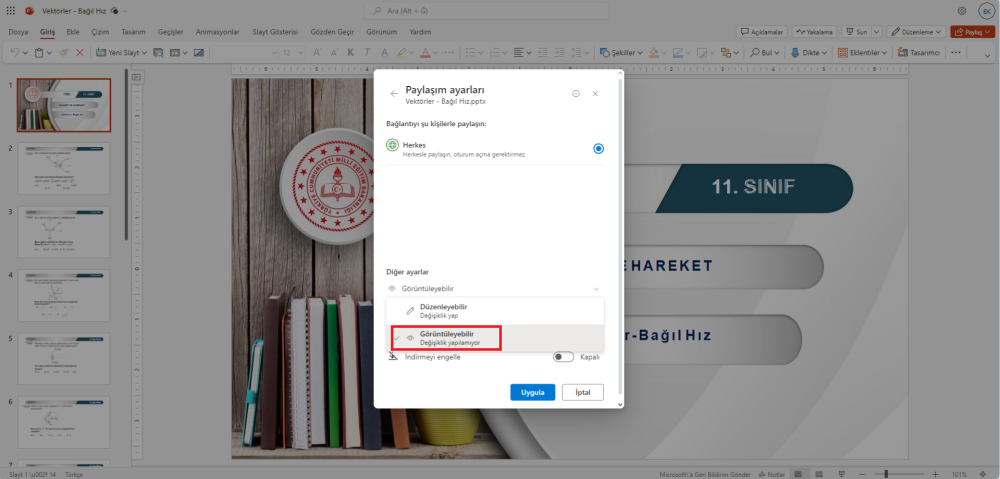Close the Paylaşım ayarları dialog with X
Screen dimensions: 1000x479
pos(595,94)
